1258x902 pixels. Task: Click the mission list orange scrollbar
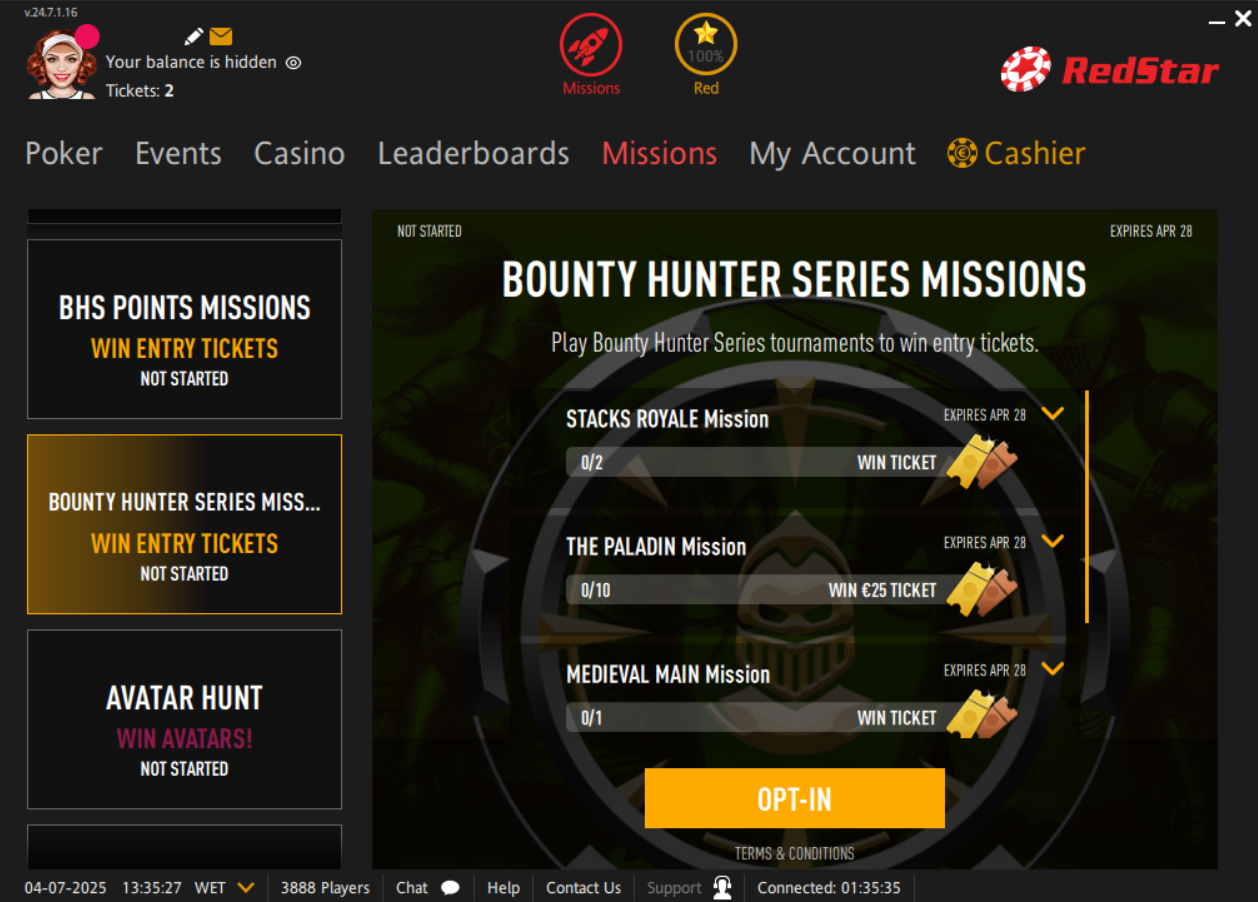pos(1087,506)
